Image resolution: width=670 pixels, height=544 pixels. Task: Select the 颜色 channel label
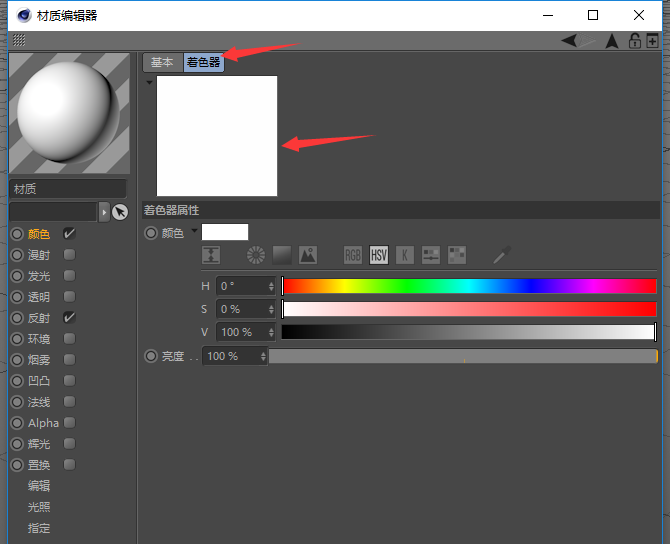pos(39,234)
